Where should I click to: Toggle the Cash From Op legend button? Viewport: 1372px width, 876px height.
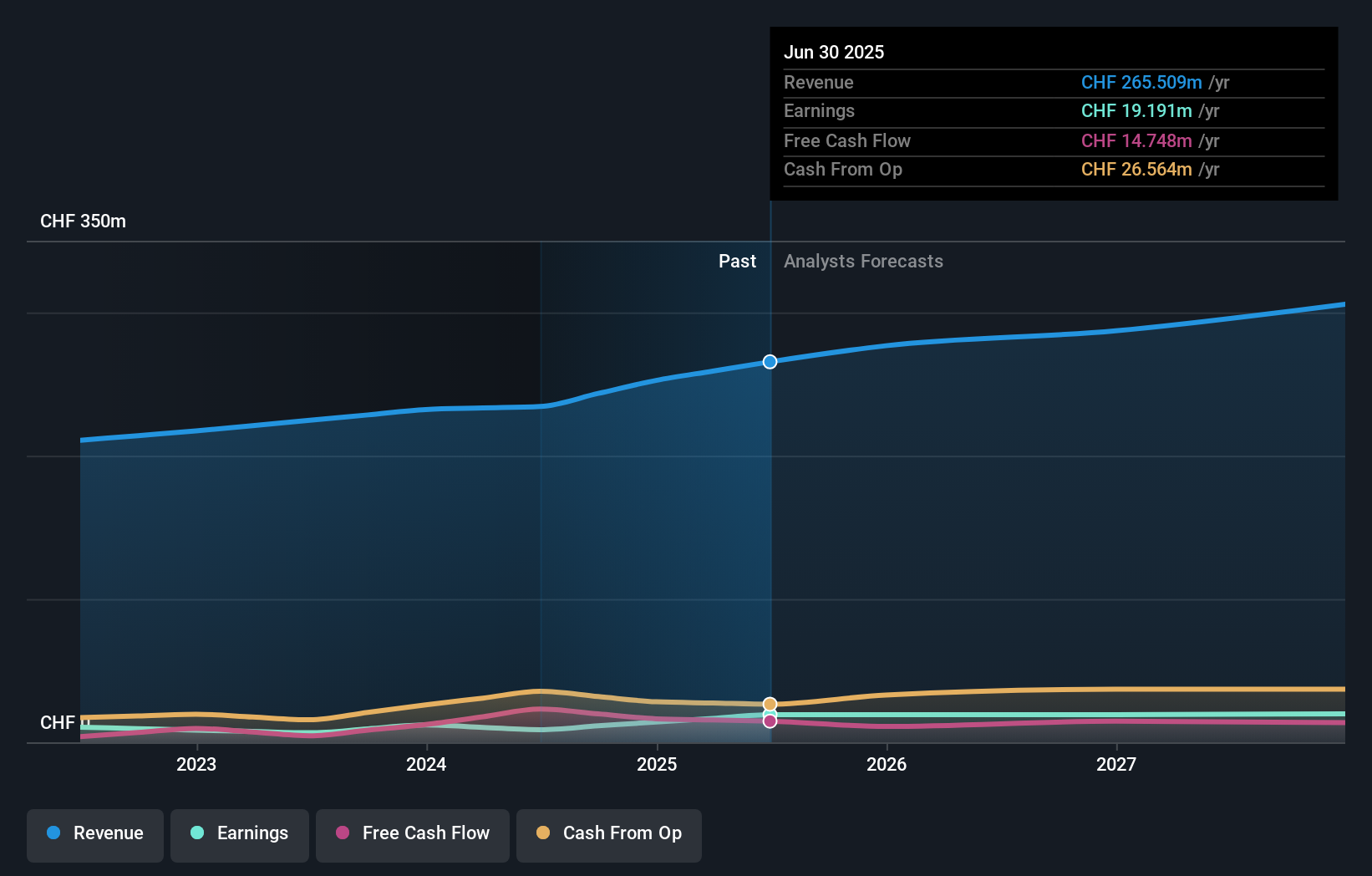tap(609, 835)
